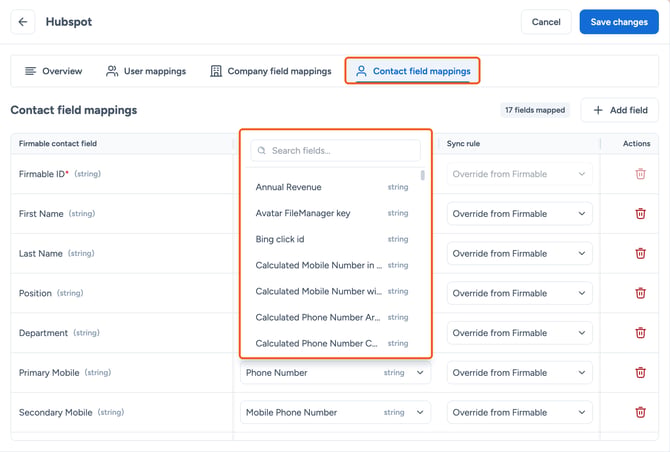Open sync rule dropdown for Firmable ID
The width and height of the screenshot is (670, 452).
(520, 174)
